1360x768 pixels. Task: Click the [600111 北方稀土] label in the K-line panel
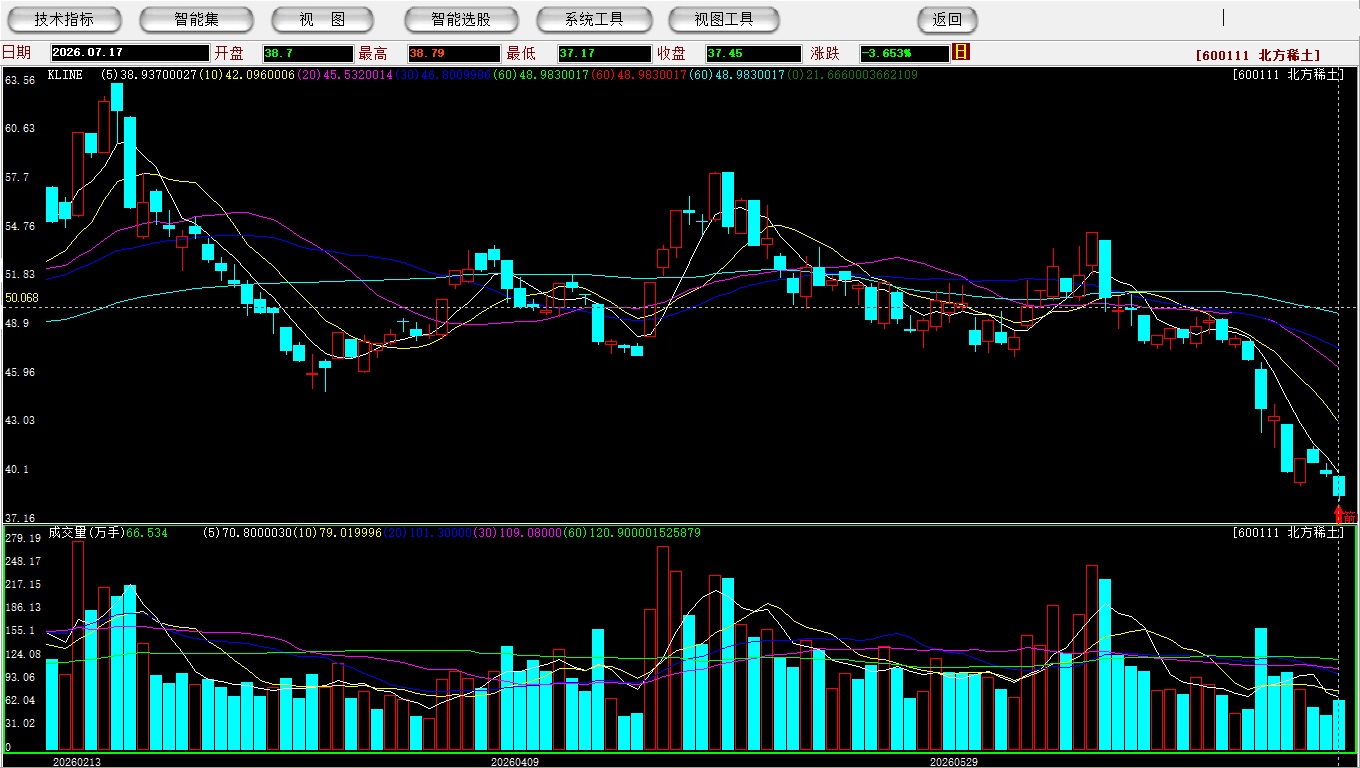tap(1287, 75)
